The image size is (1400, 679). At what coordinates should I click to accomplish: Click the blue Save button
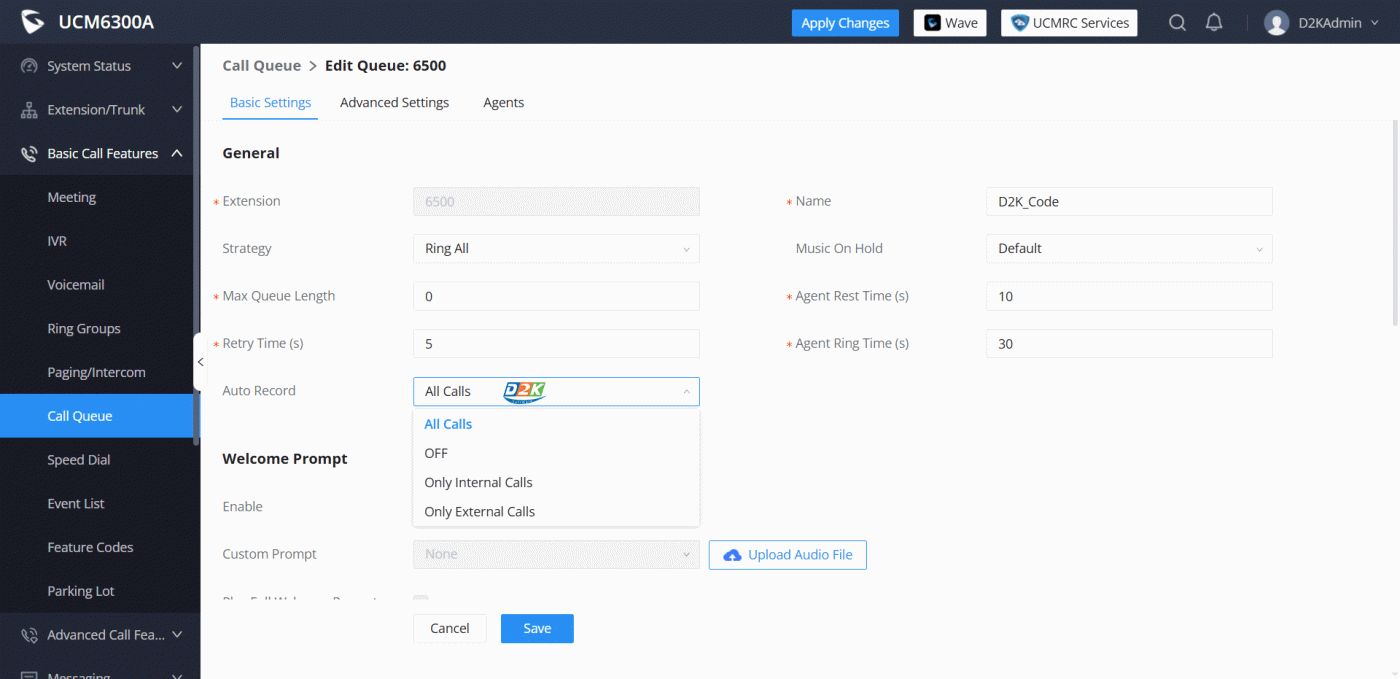(537, 628)
